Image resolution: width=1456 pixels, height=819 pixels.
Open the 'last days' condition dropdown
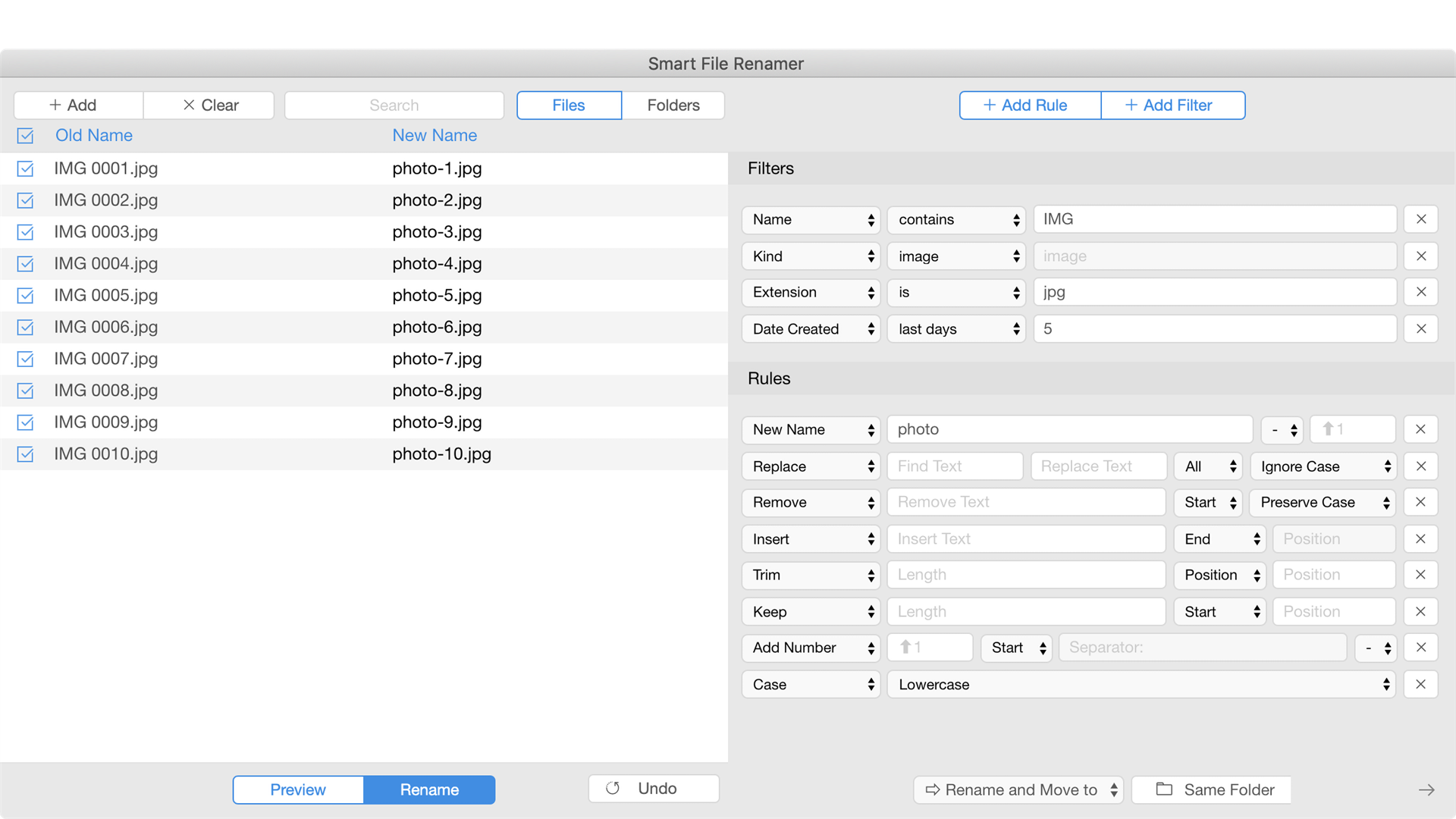[x=956, y=328]
